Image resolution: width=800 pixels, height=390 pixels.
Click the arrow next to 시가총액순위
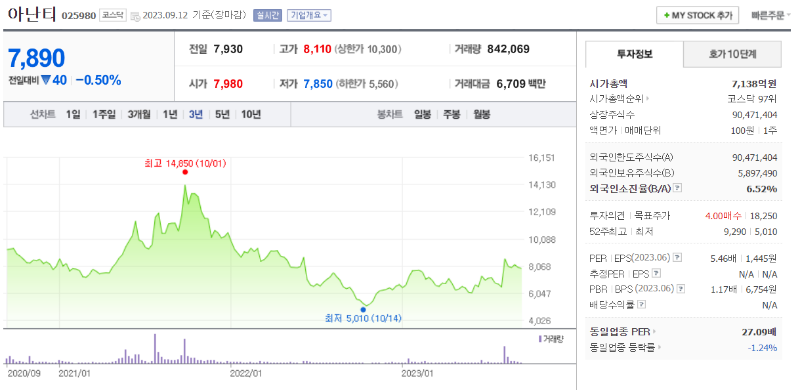(x=647, y=99)
